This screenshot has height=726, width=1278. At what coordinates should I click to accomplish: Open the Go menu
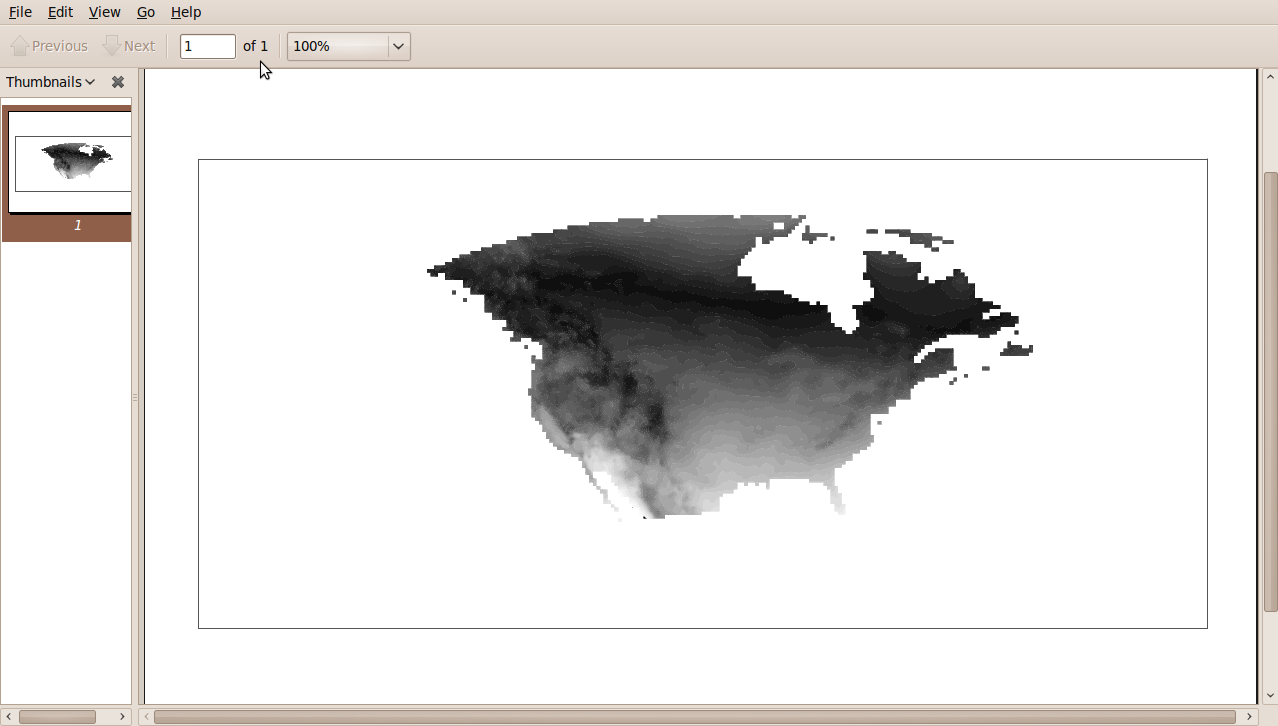(x=146, y=12)
